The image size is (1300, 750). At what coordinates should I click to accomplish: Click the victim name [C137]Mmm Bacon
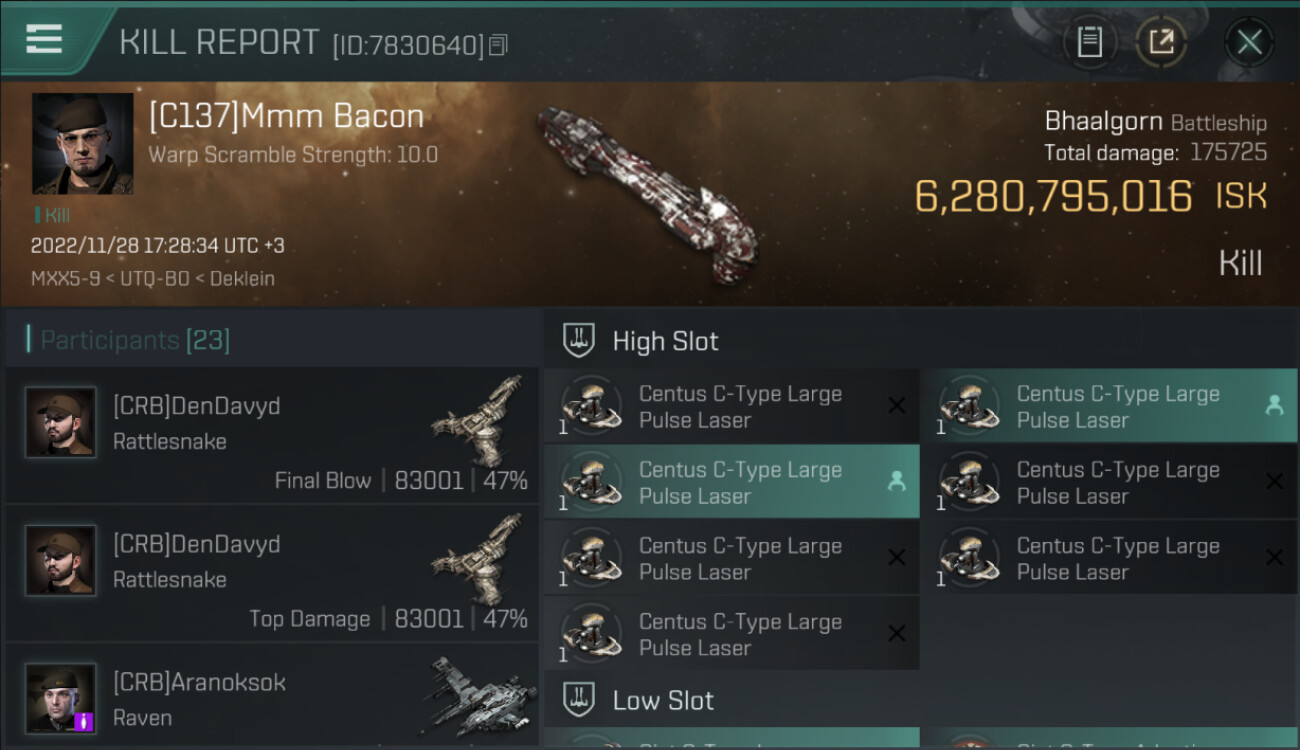pyautogui.click(x=286, y=117)
